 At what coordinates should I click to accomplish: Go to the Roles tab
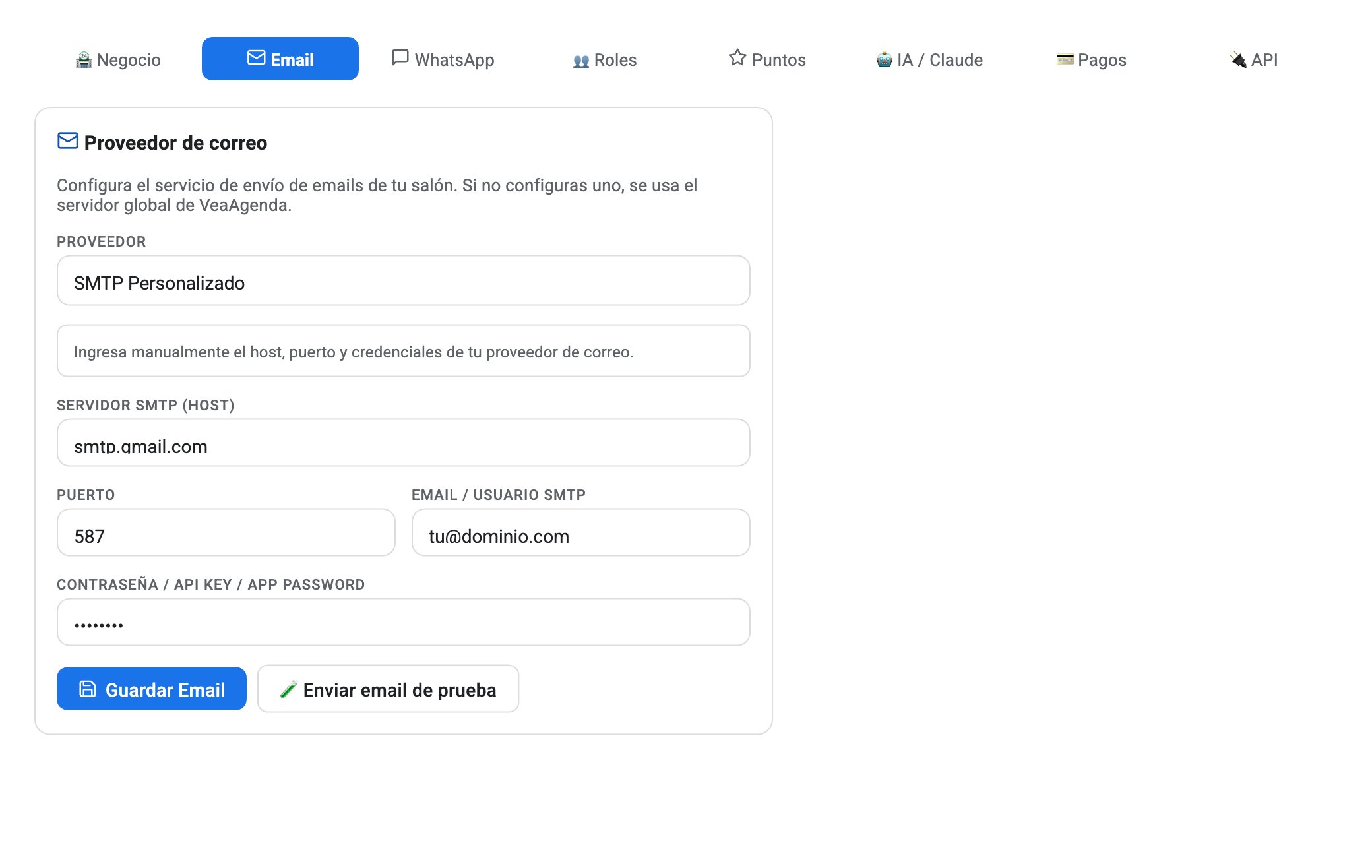click(605, 59)
